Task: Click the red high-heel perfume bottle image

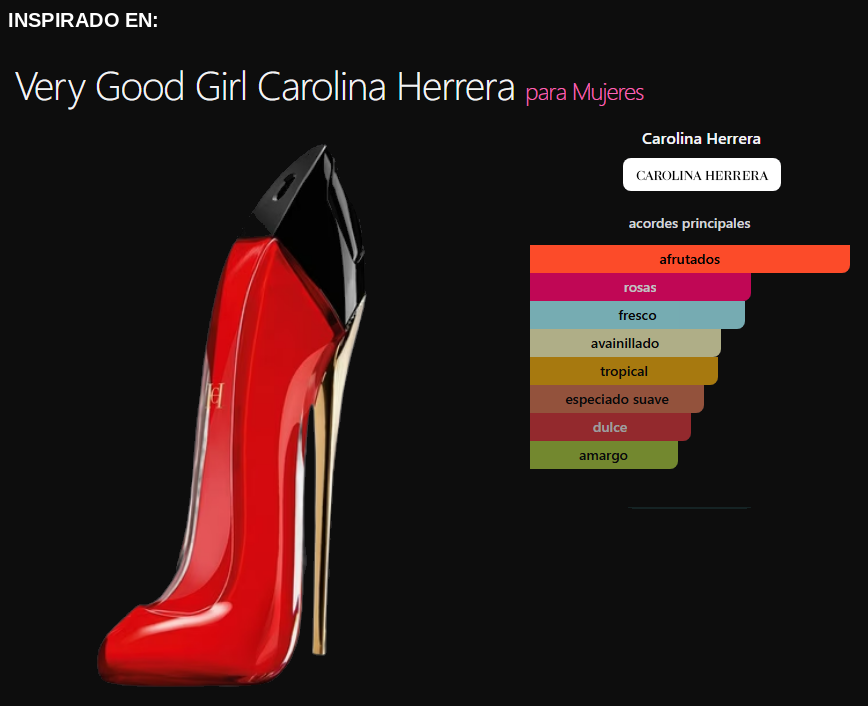Action: pyautogui.click(x=232, y=416)
